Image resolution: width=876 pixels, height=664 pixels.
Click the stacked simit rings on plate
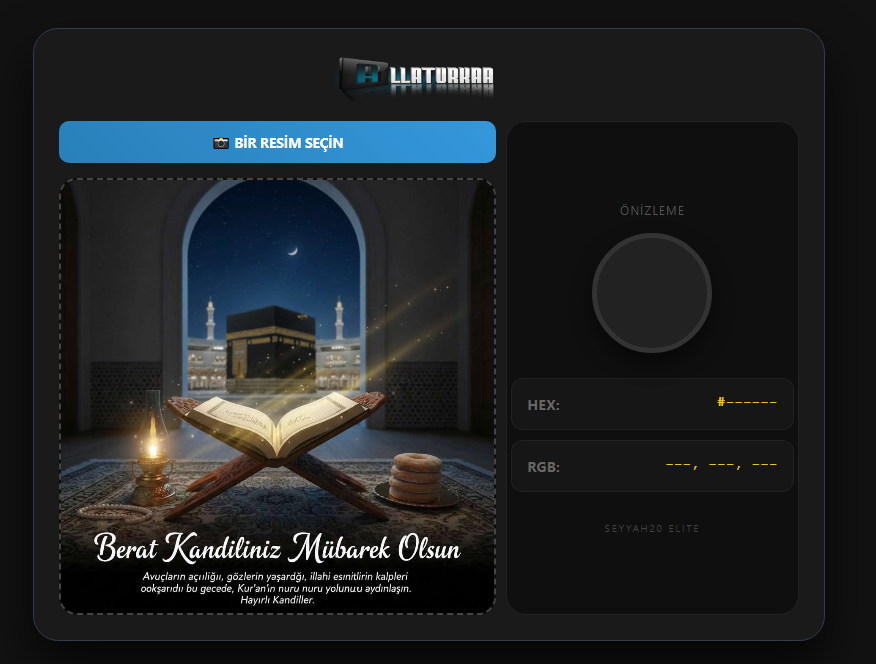[x=414, y=477]
